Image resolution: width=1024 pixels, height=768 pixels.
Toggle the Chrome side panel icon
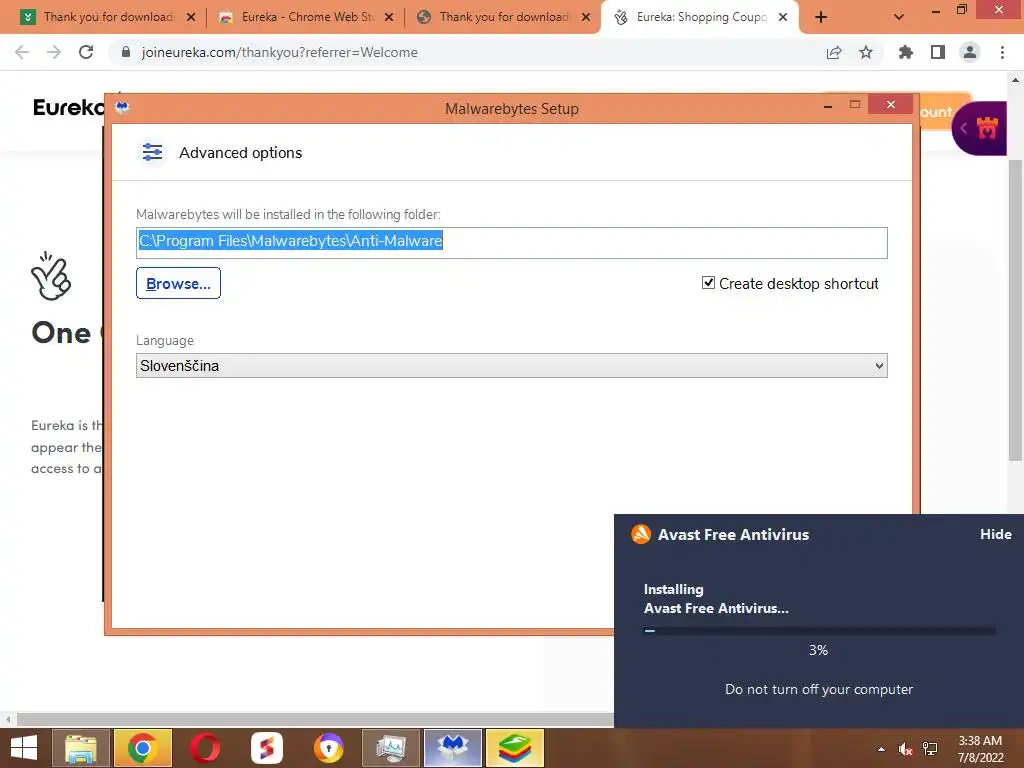point(938,52)
